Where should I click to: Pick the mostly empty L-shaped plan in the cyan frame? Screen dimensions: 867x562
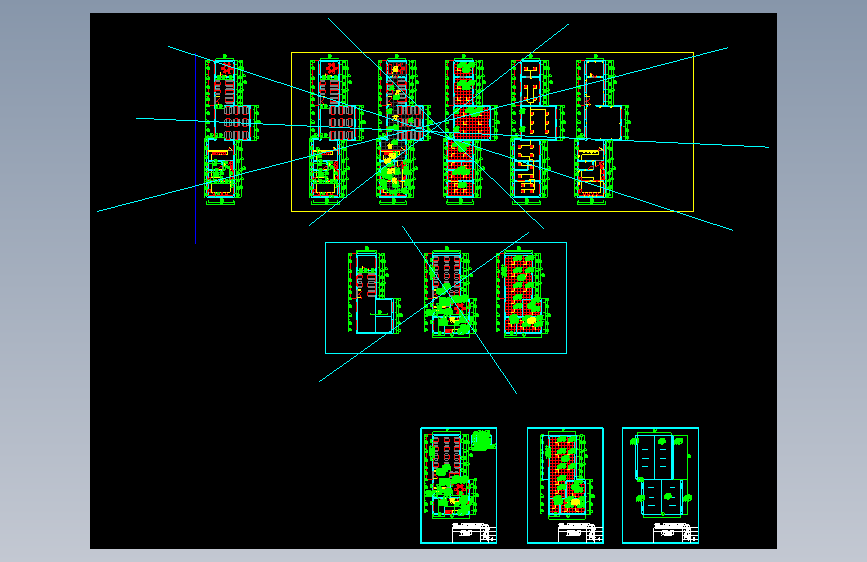point(374,292)
